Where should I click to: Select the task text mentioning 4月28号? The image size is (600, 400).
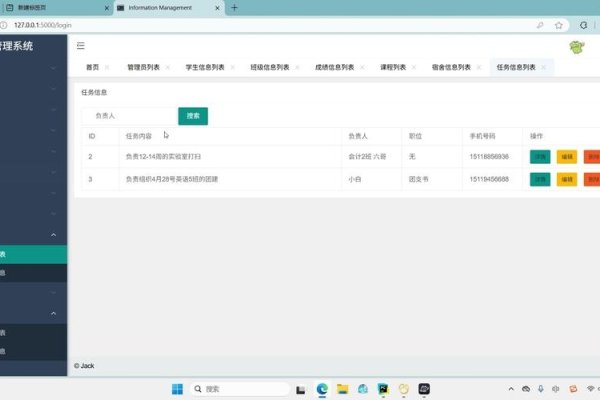[x=172, y=179]
